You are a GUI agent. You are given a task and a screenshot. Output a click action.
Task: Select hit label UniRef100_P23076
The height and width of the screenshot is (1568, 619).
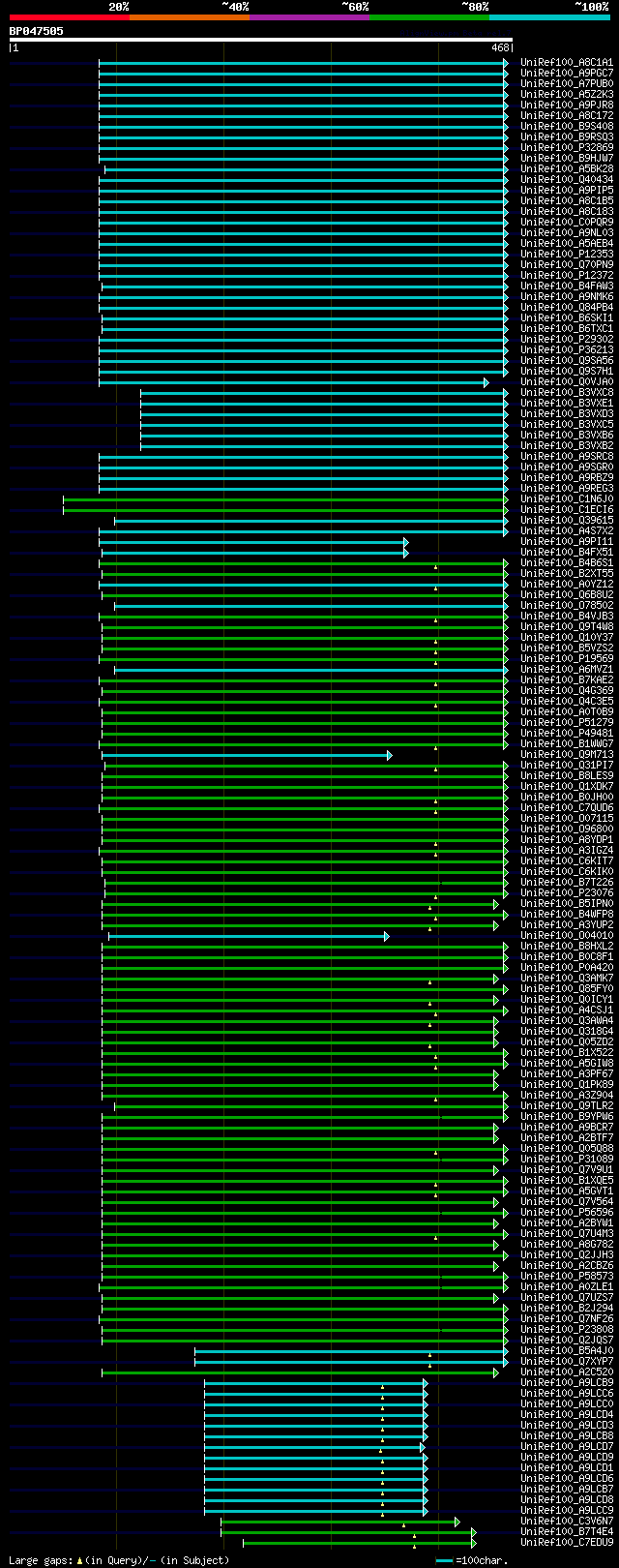(x=567, y=893)
